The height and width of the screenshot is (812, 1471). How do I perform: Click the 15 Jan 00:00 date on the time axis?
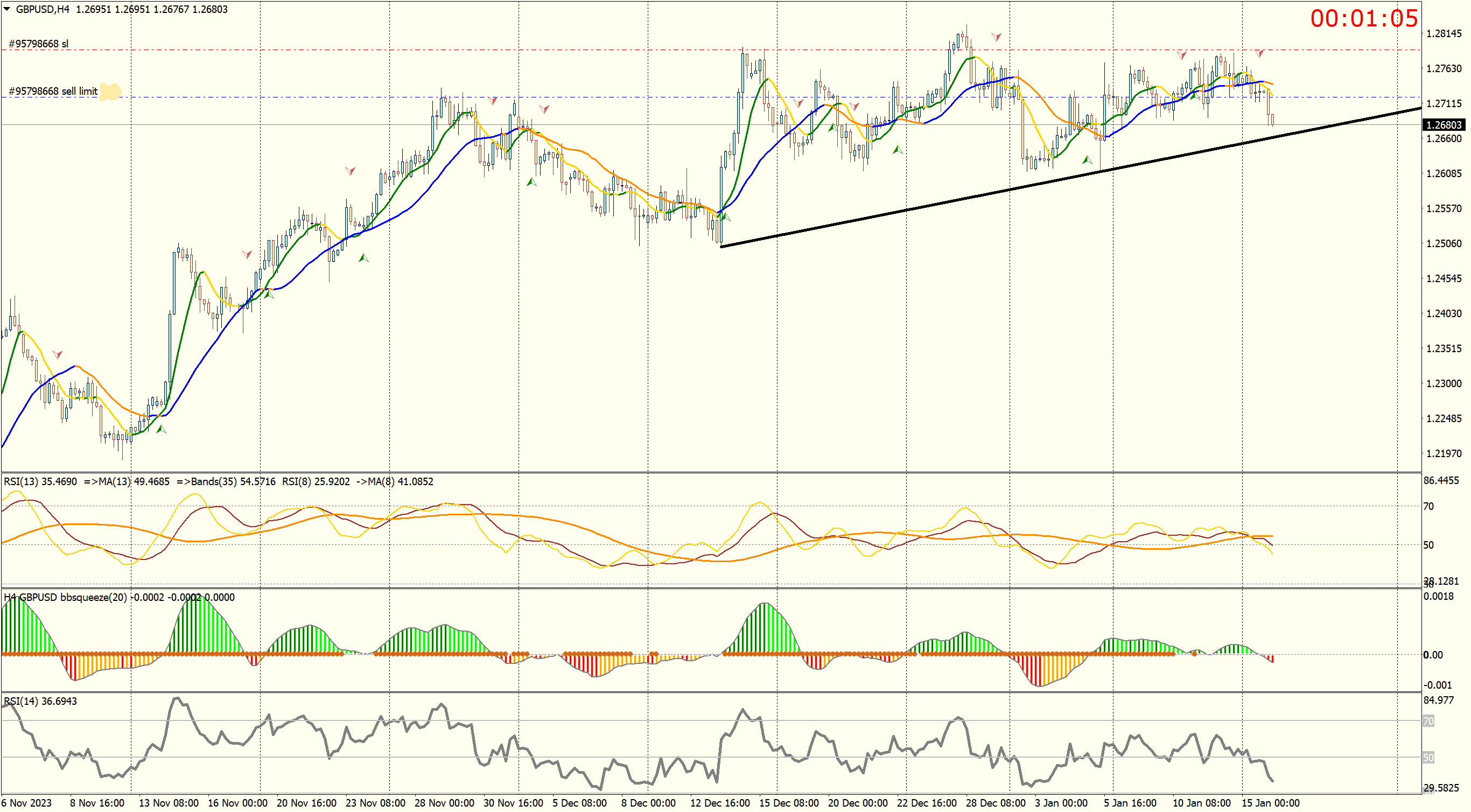[x=1270, y=803]
